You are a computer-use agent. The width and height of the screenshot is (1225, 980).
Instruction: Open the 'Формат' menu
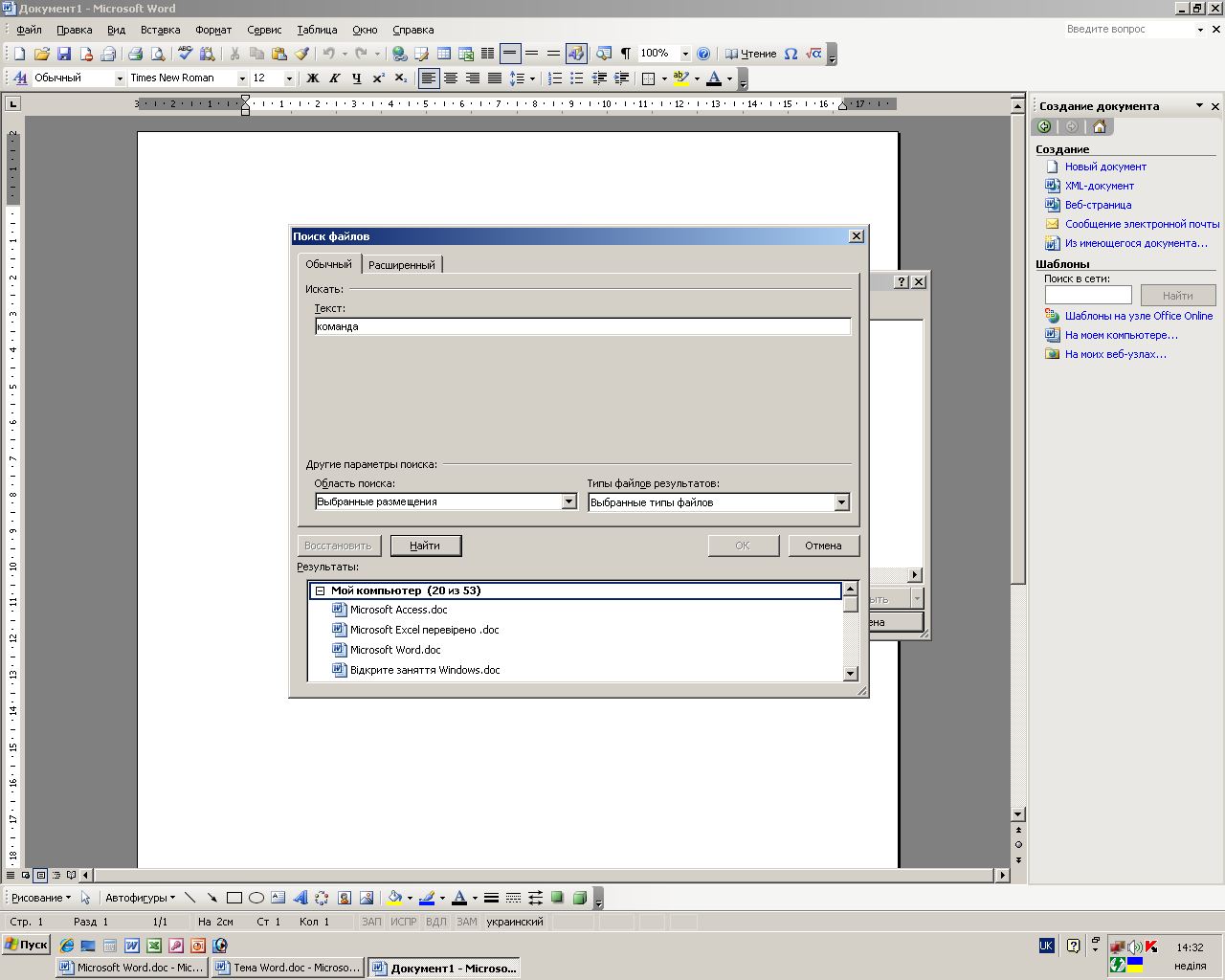click(213, 30)
